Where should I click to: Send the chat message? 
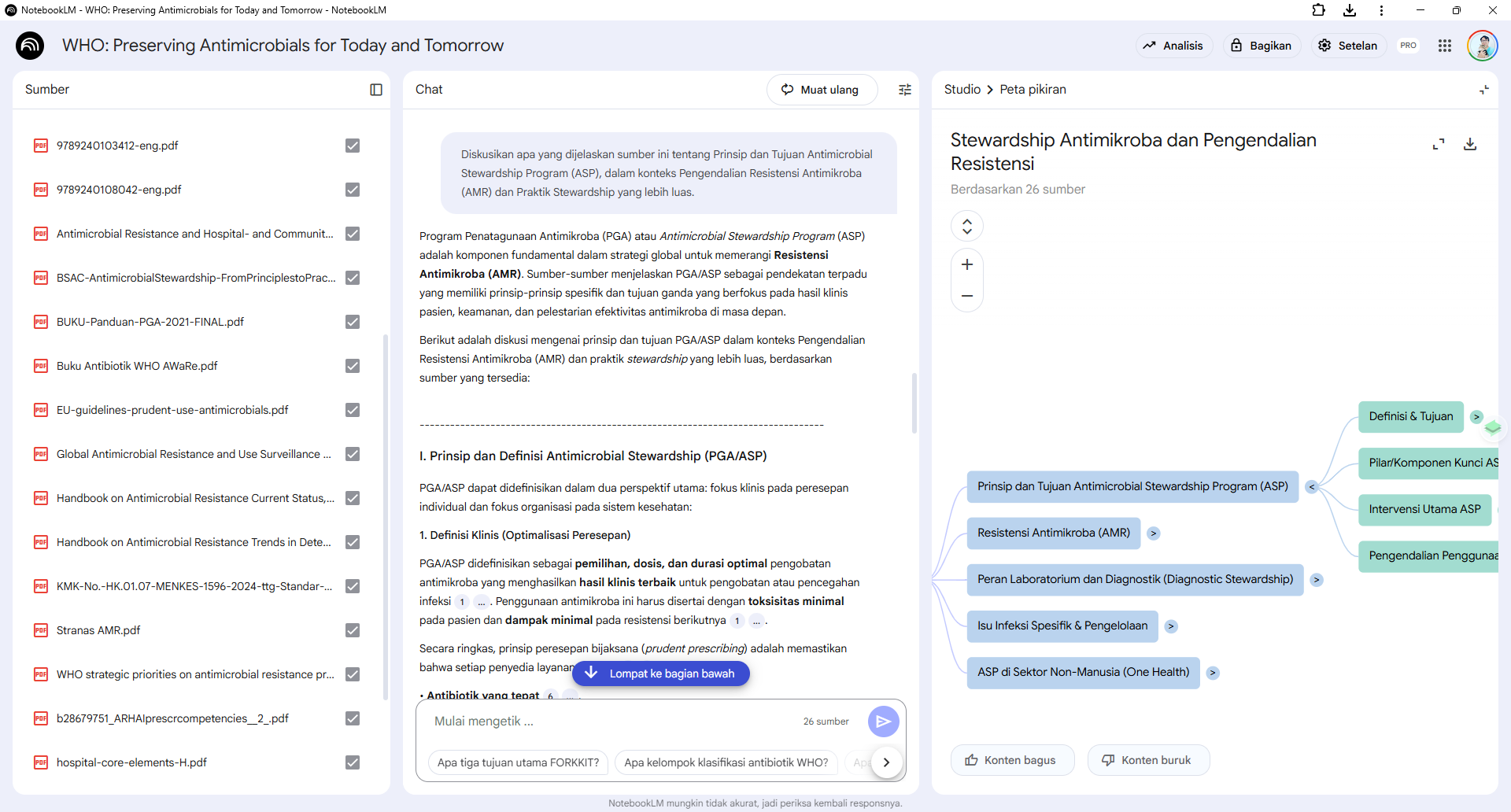883,721
